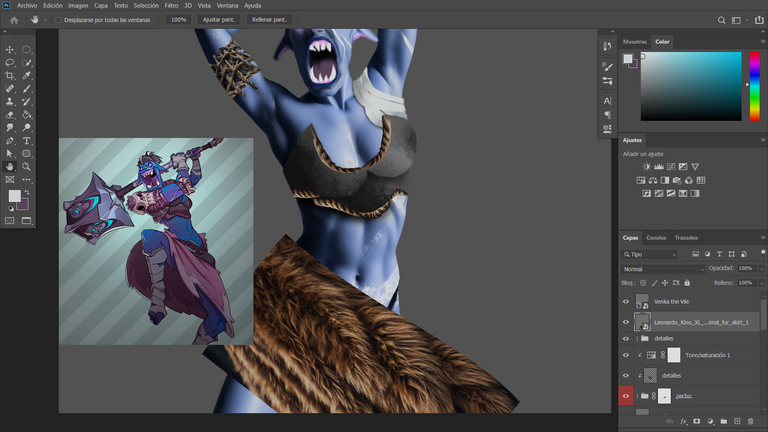Viewport: 768px width, 432px height.
Task: Add a Brightness/Contrast adjustment
Action: coord(647,167)
